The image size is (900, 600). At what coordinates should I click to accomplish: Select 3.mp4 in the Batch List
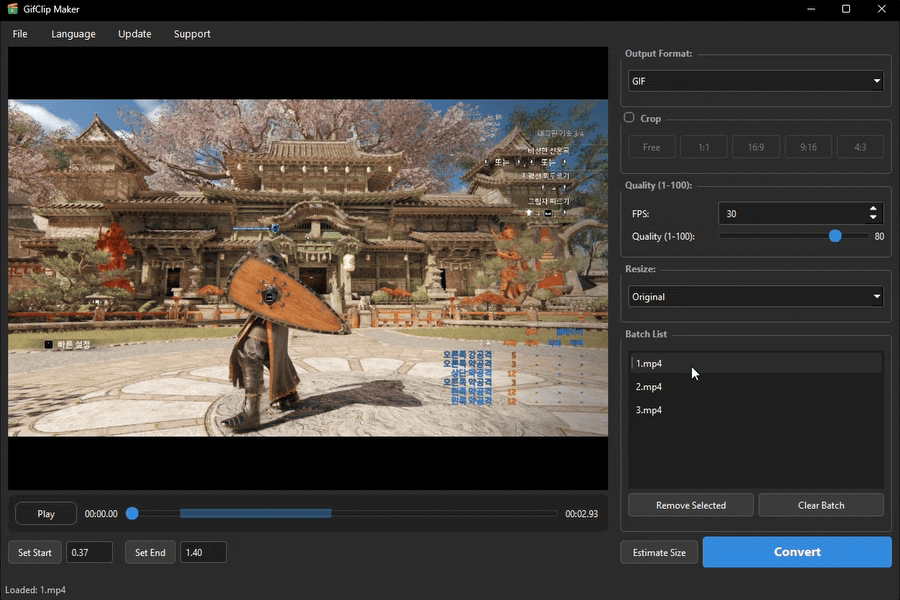[x=755, y=410]
